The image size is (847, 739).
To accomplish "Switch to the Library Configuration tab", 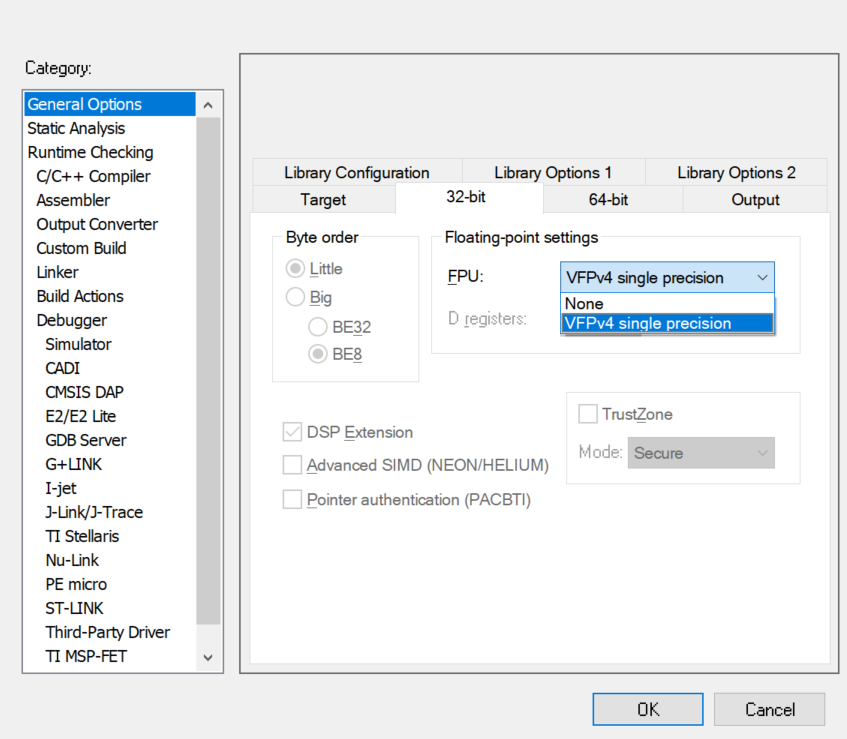I will click(356, 172).
